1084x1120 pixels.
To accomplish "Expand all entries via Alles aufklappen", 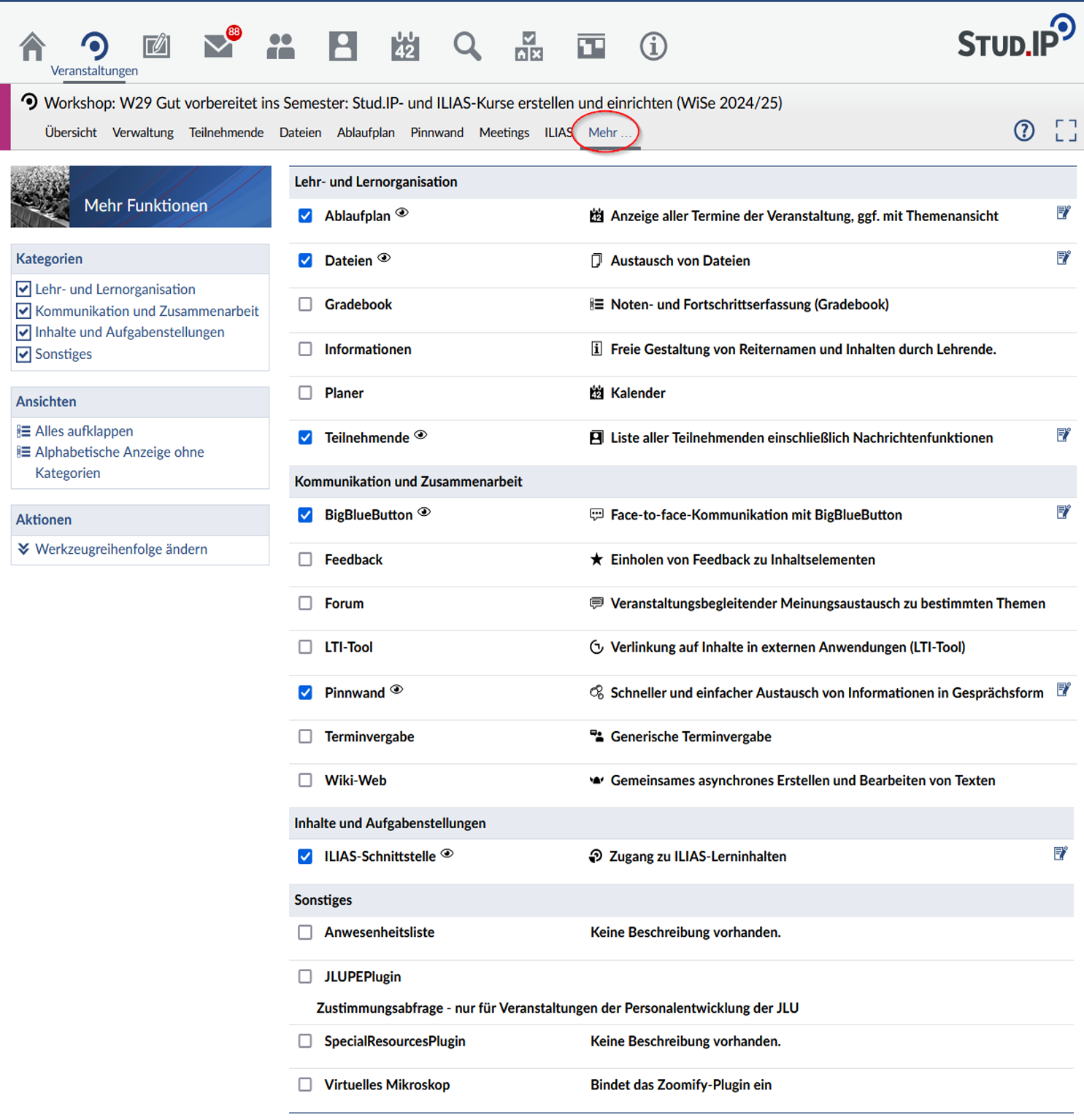I will point(83,431).
